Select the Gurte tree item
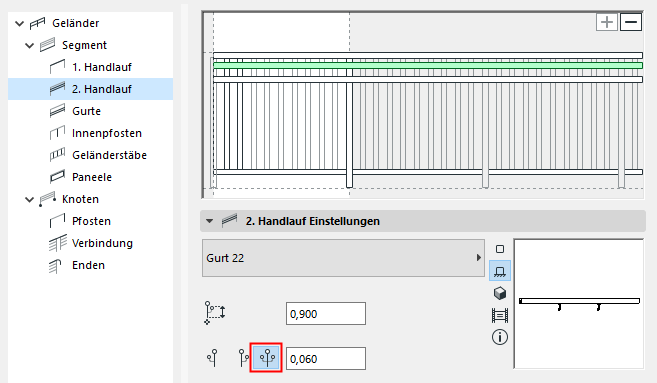 (86, 111)
